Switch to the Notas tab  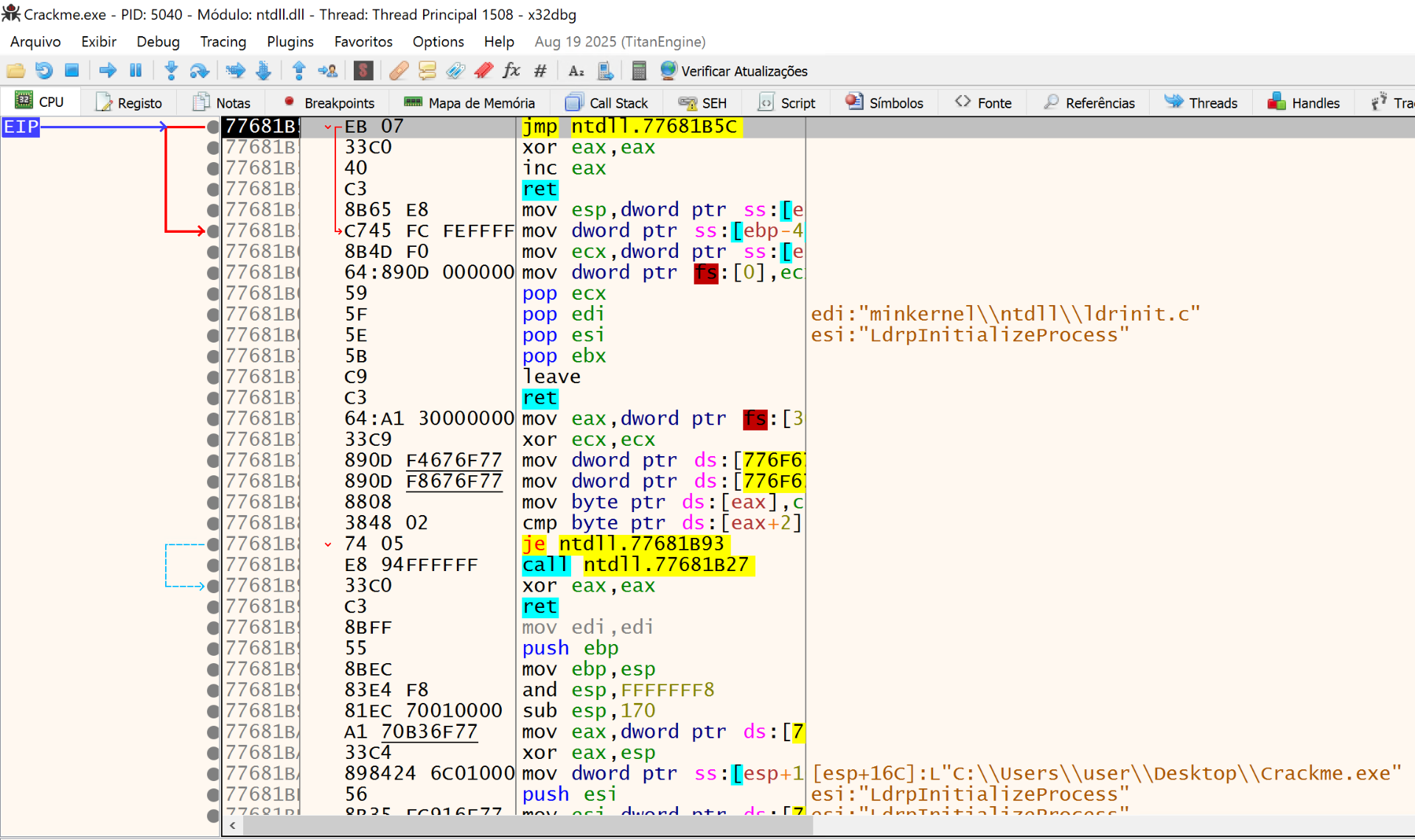click(221, 102)
